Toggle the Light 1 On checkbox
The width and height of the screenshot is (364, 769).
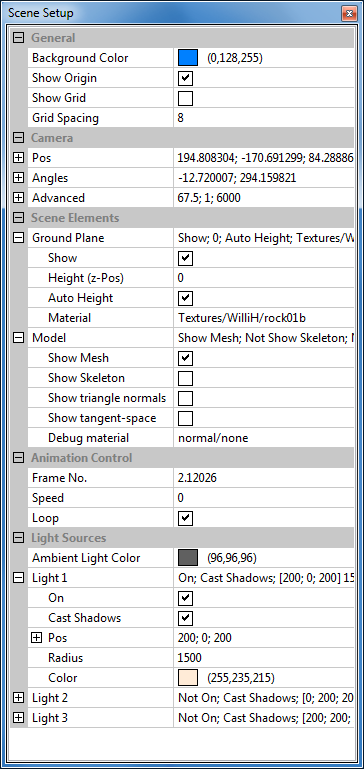(x=185, y=598)
